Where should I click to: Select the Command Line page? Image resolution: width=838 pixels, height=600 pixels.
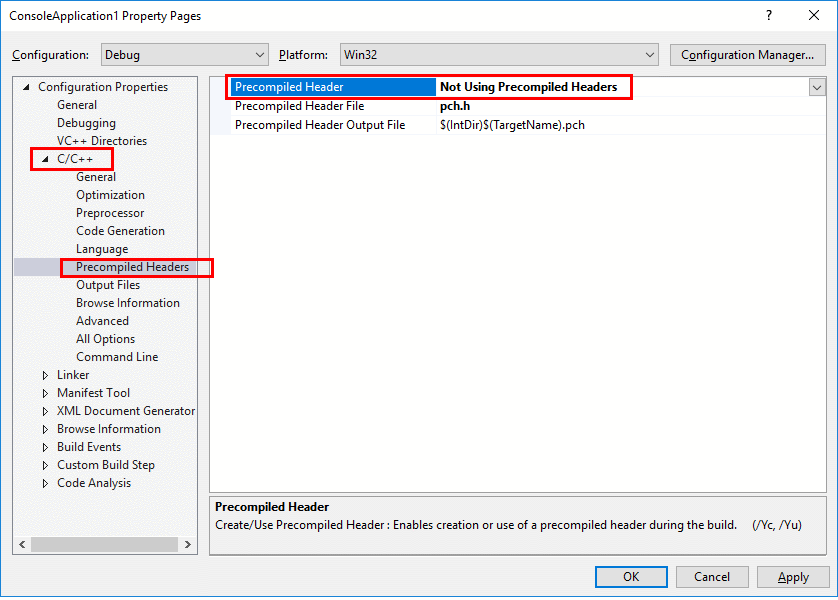coord(117,356)
